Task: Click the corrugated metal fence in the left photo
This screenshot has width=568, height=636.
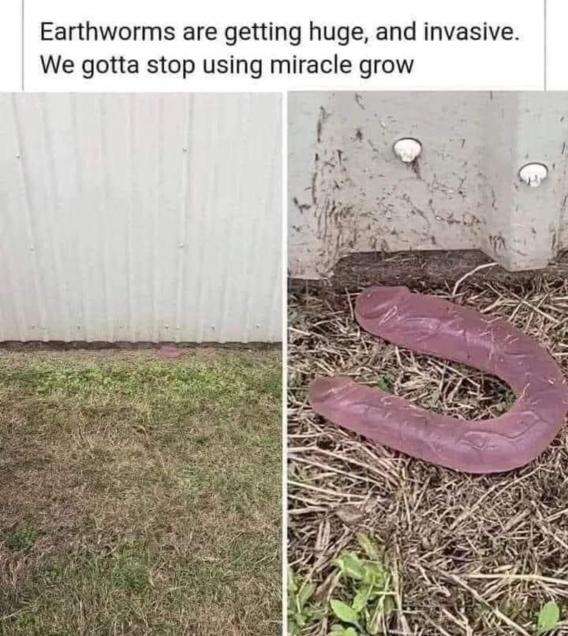Action: click(141, 217)
